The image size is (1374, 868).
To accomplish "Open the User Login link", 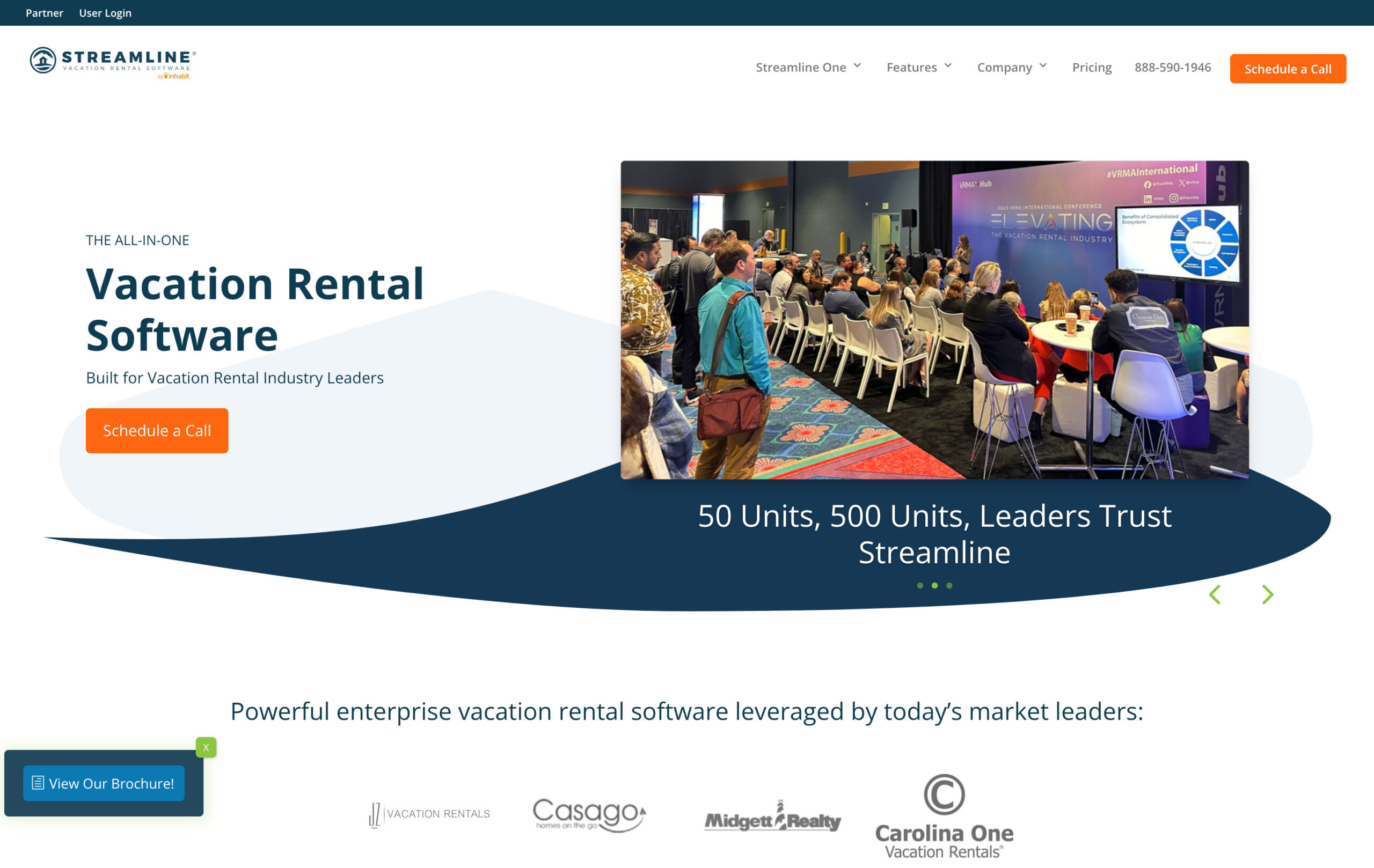I will click(x=105, y=12).
